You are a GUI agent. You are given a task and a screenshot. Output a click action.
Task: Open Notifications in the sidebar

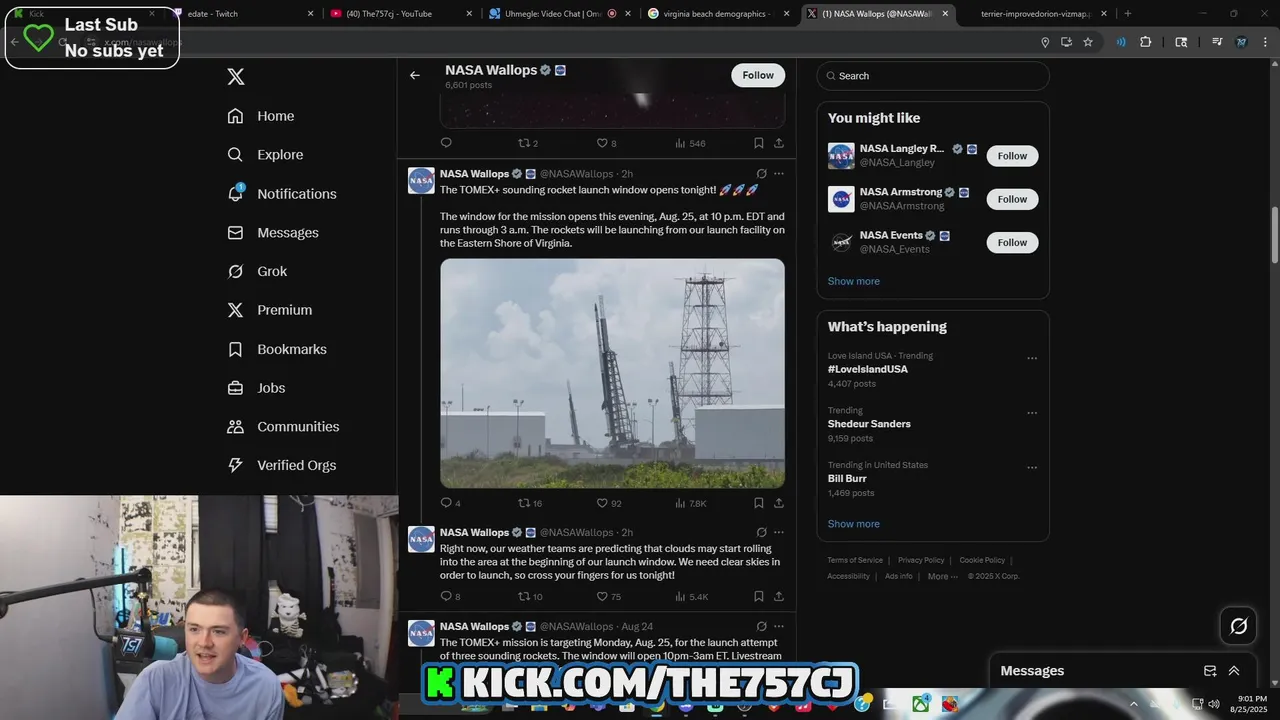click(282, 194)
